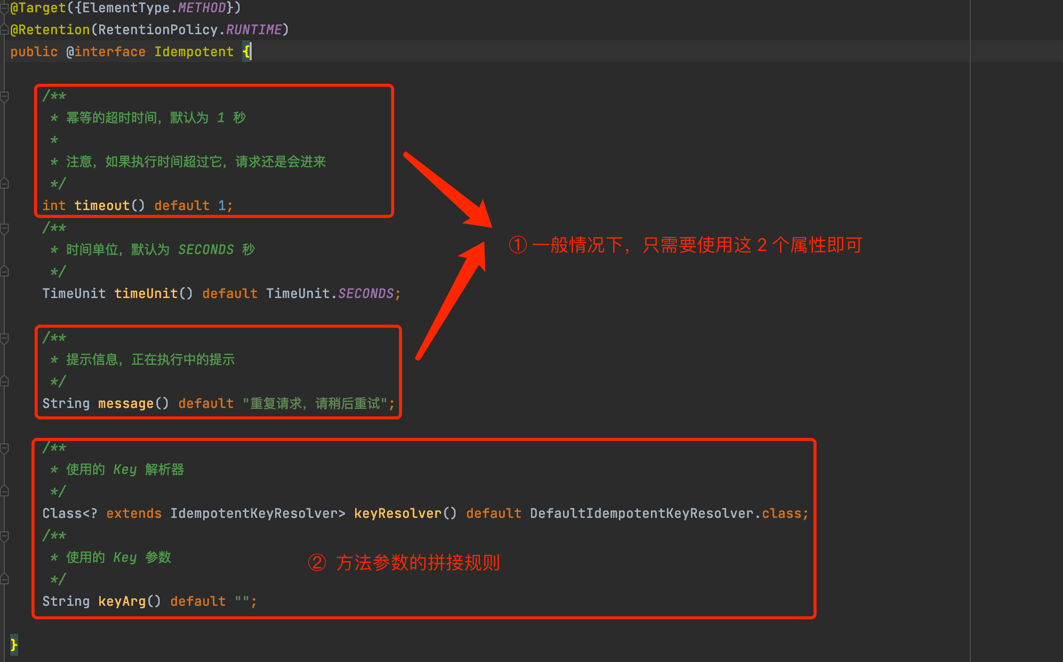Collapse the timeout Javadoc comment fold
Image resolution: width=1063 pixels, height=662 pixels.
[x=5, y=97]
